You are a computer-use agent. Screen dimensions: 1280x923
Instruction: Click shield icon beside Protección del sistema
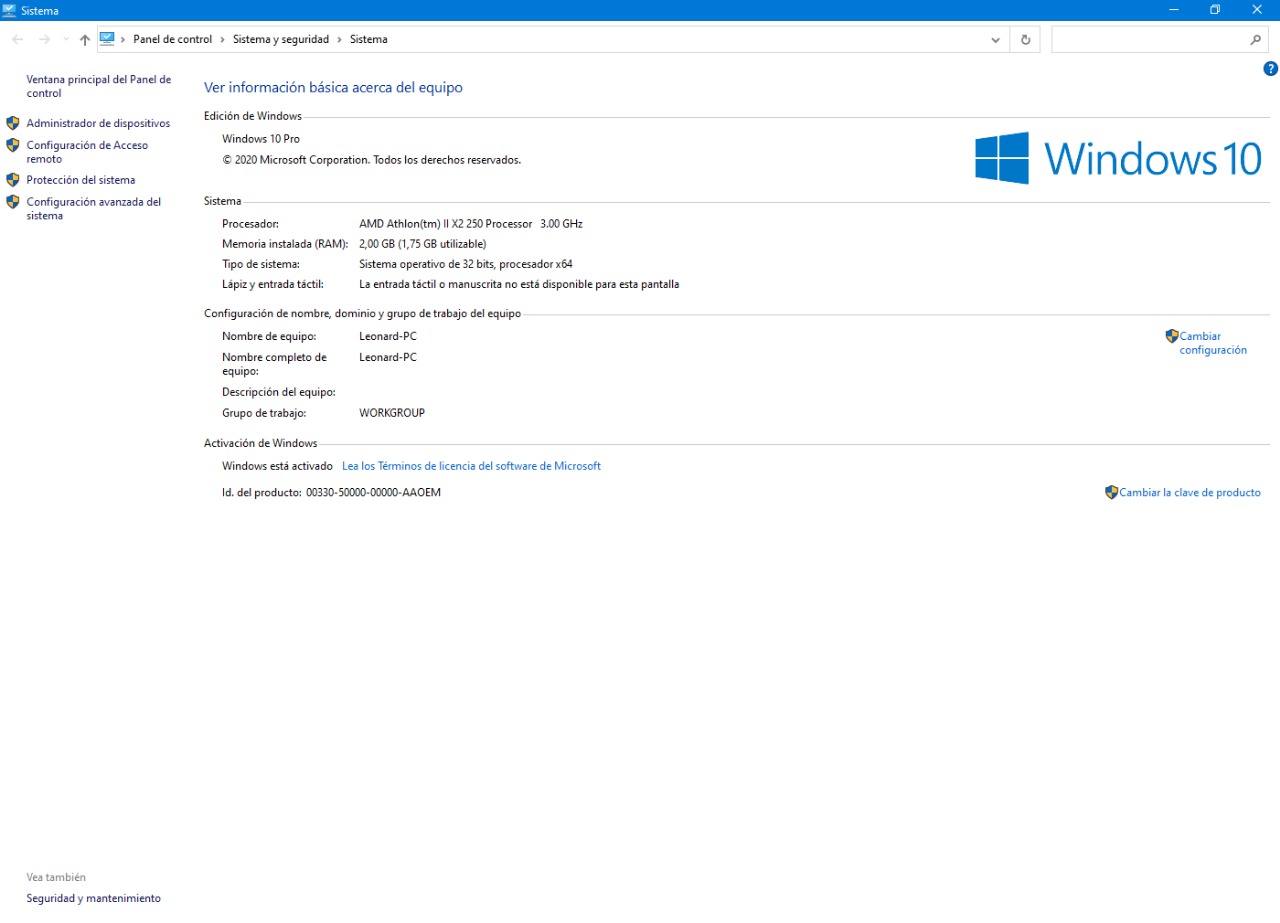[x=13, y=180]
